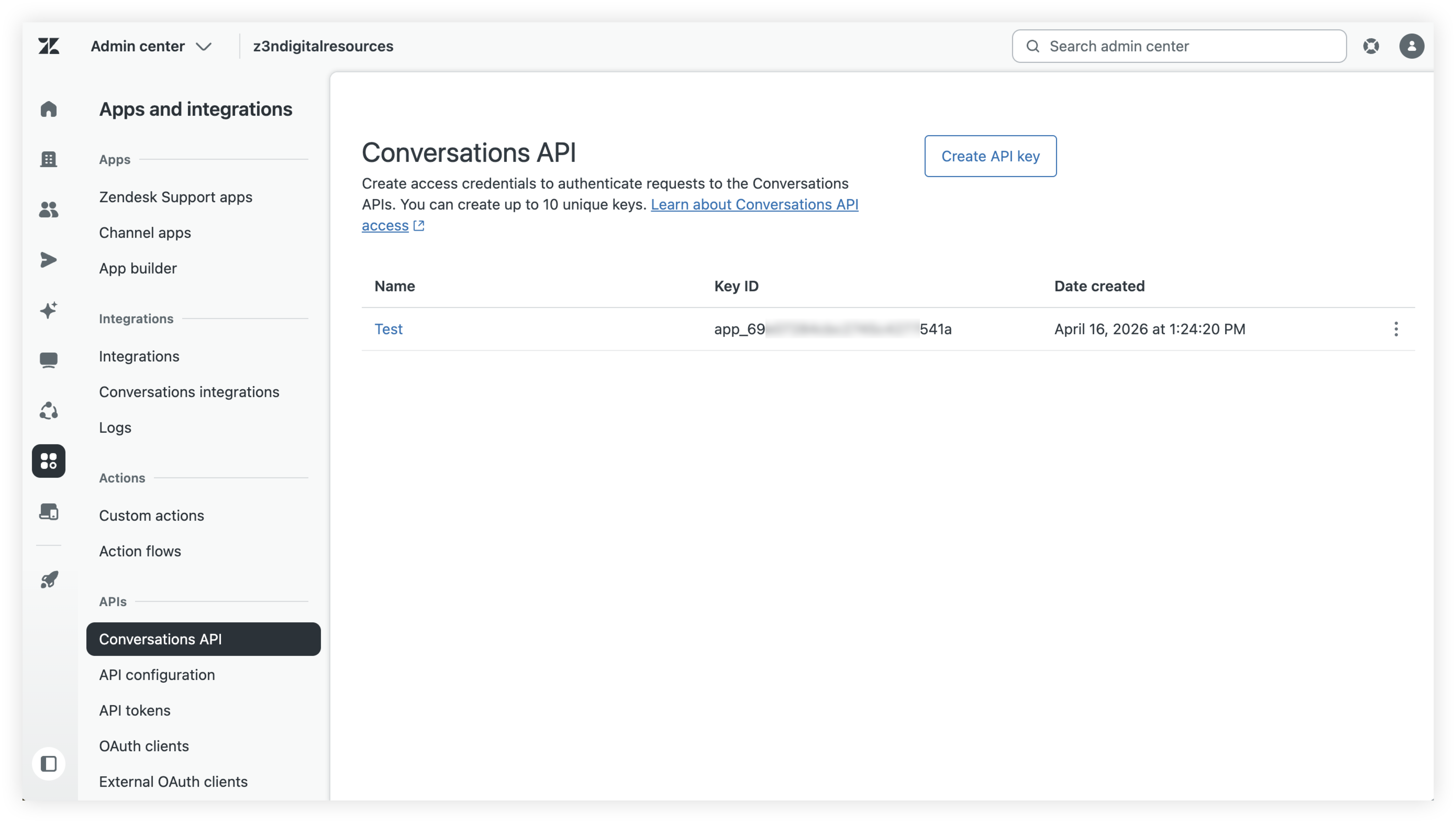This screenshot has width=1456, height=823.
Task: Open the Objects and rules icon
Action: (x=49, y=411)
